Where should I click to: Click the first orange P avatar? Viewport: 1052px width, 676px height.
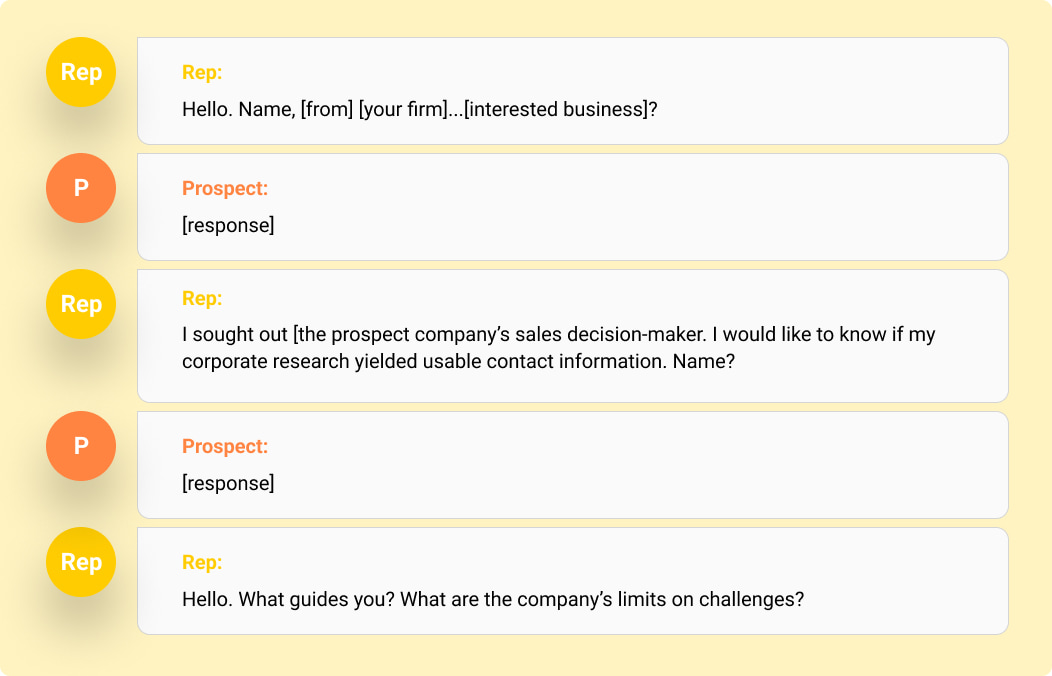81,188
